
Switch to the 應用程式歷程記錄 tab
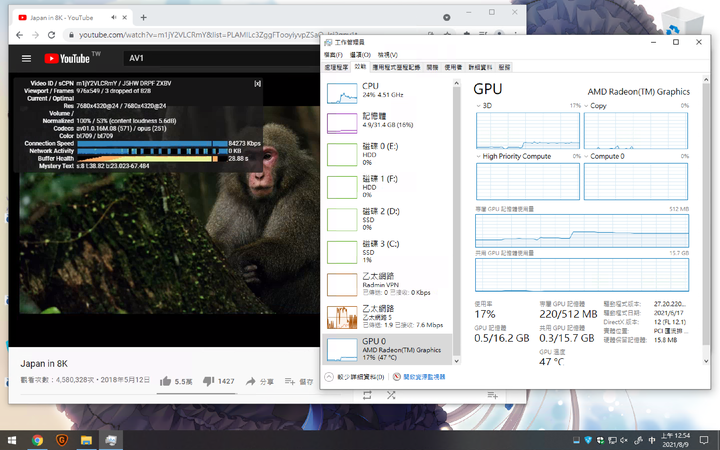[x=396, y=68]
